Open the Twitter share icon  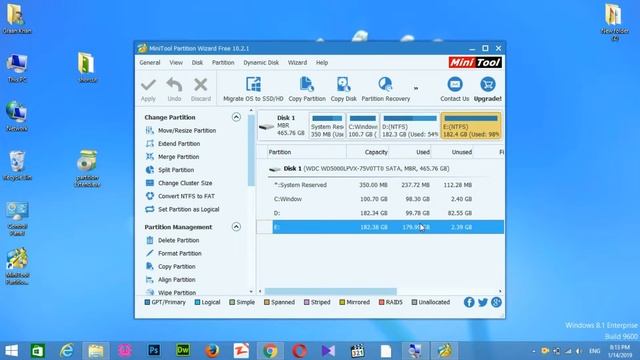click(483, 302)
